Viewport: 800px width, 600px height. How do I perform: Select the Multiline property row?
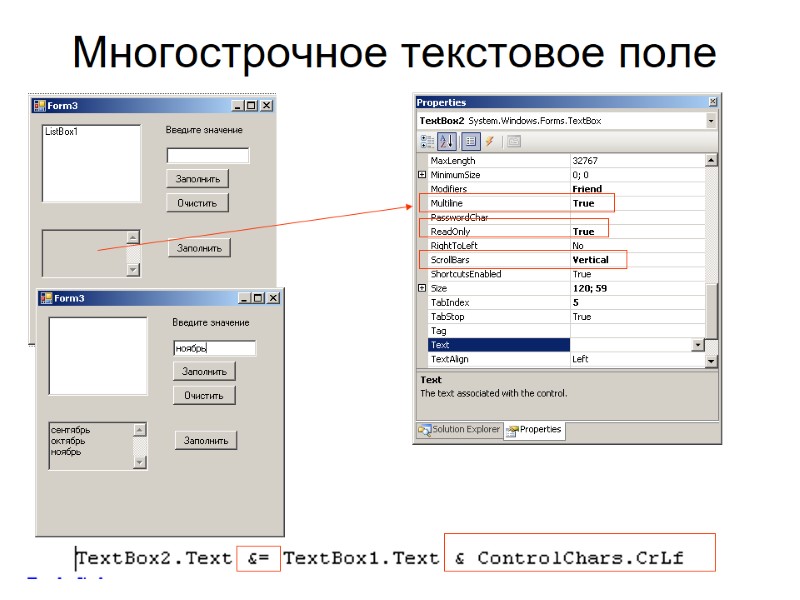[561, 203]
